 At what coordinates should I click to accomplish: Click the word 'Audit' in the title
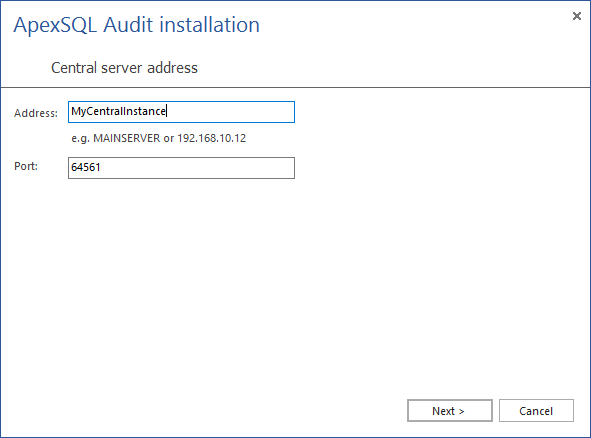pyautogui.click(x=128, y=25)
